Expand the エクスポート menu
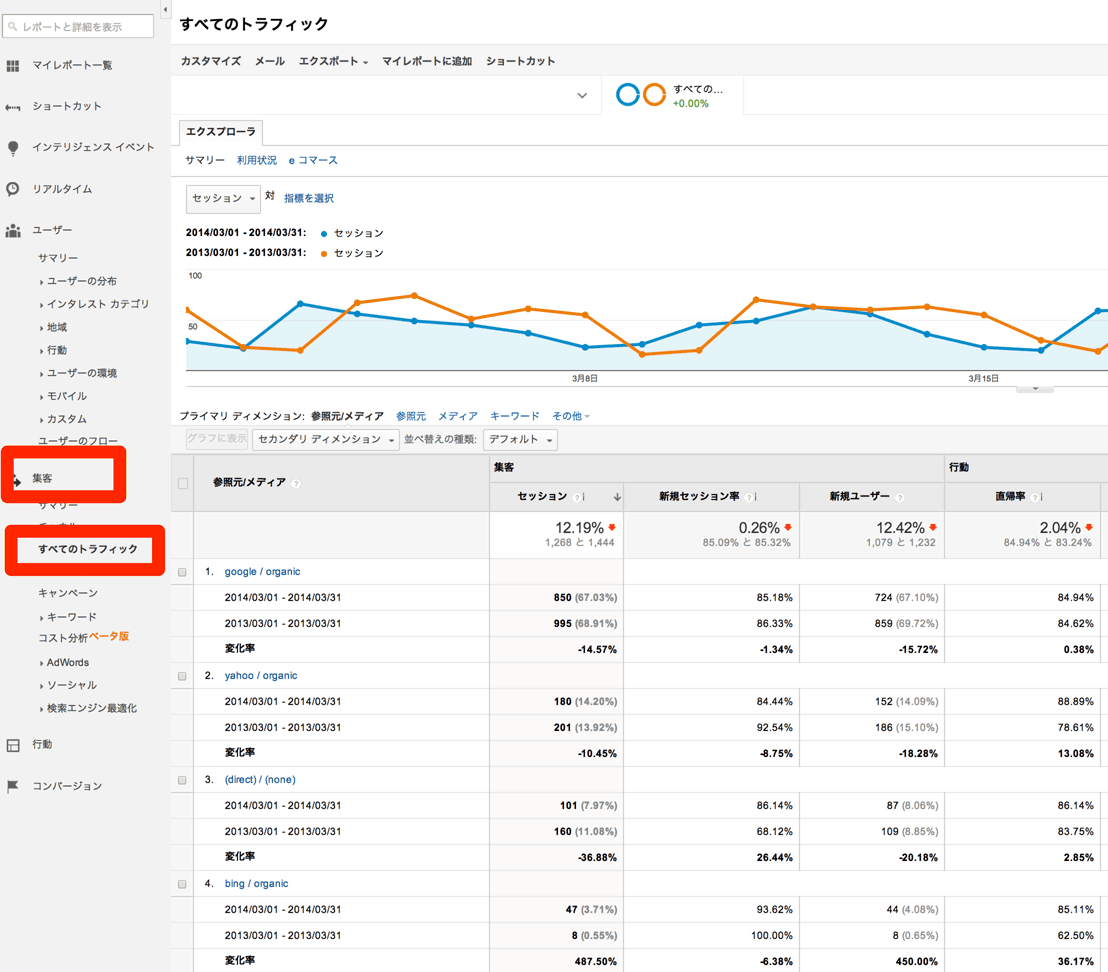Image resolution: width=1108 pixels, height=972 pixels. point(333,62)
